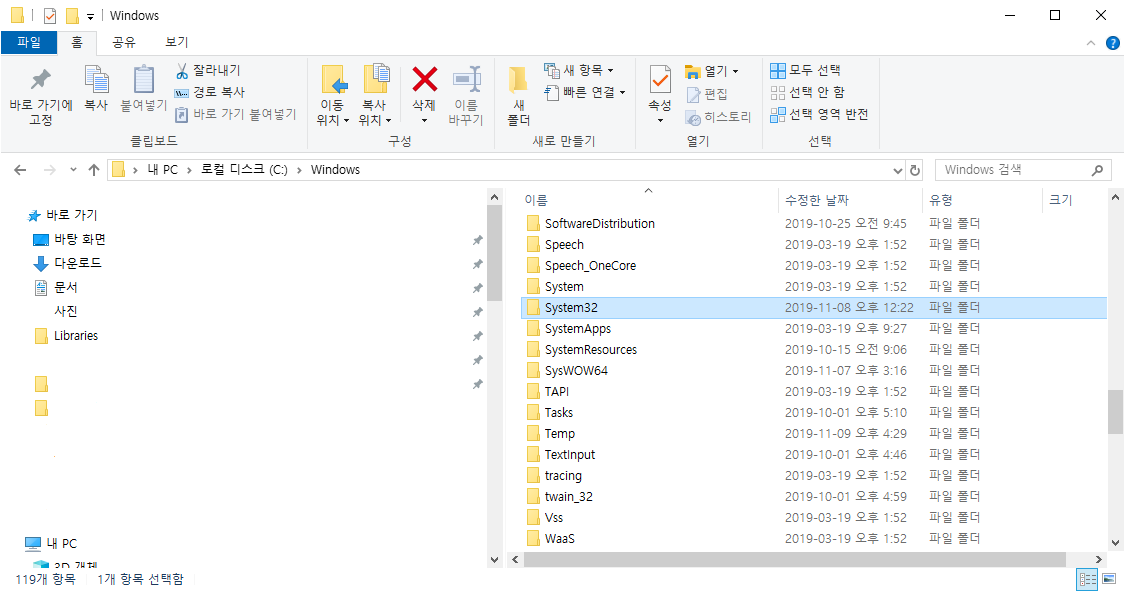Click the search magnifier icon
The height and width of the screenshot is (592, 1125).
[1097, 170]
